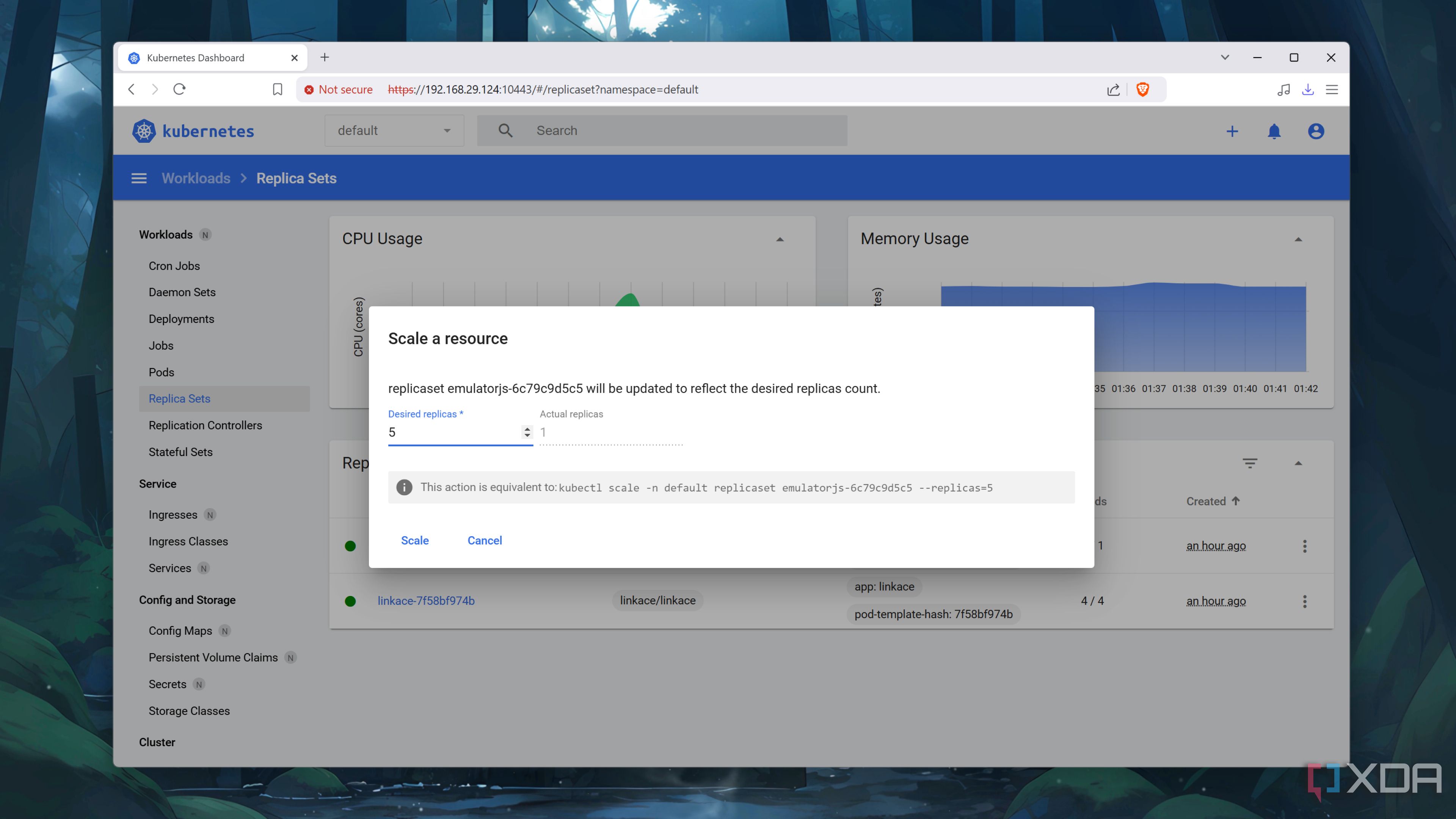The width and height of the screenshot is (1456, 819).
Task: Sort the table by Created column
Action: [1213, 501]
